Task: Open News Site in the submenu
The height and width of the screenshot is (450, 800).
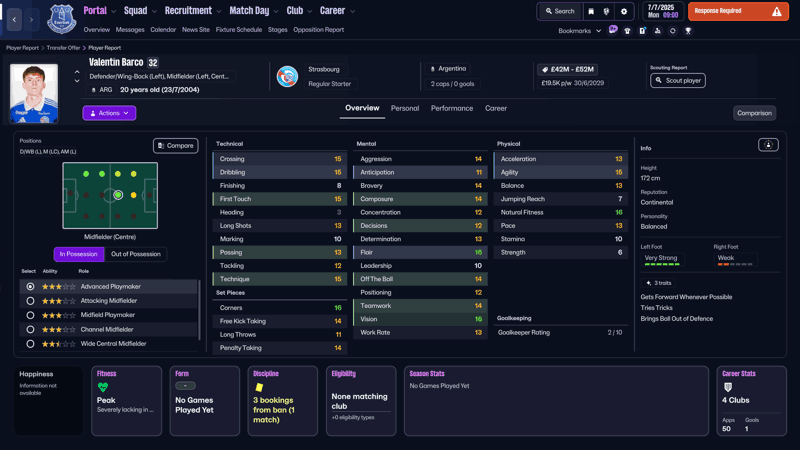Action: pos(196,30)
